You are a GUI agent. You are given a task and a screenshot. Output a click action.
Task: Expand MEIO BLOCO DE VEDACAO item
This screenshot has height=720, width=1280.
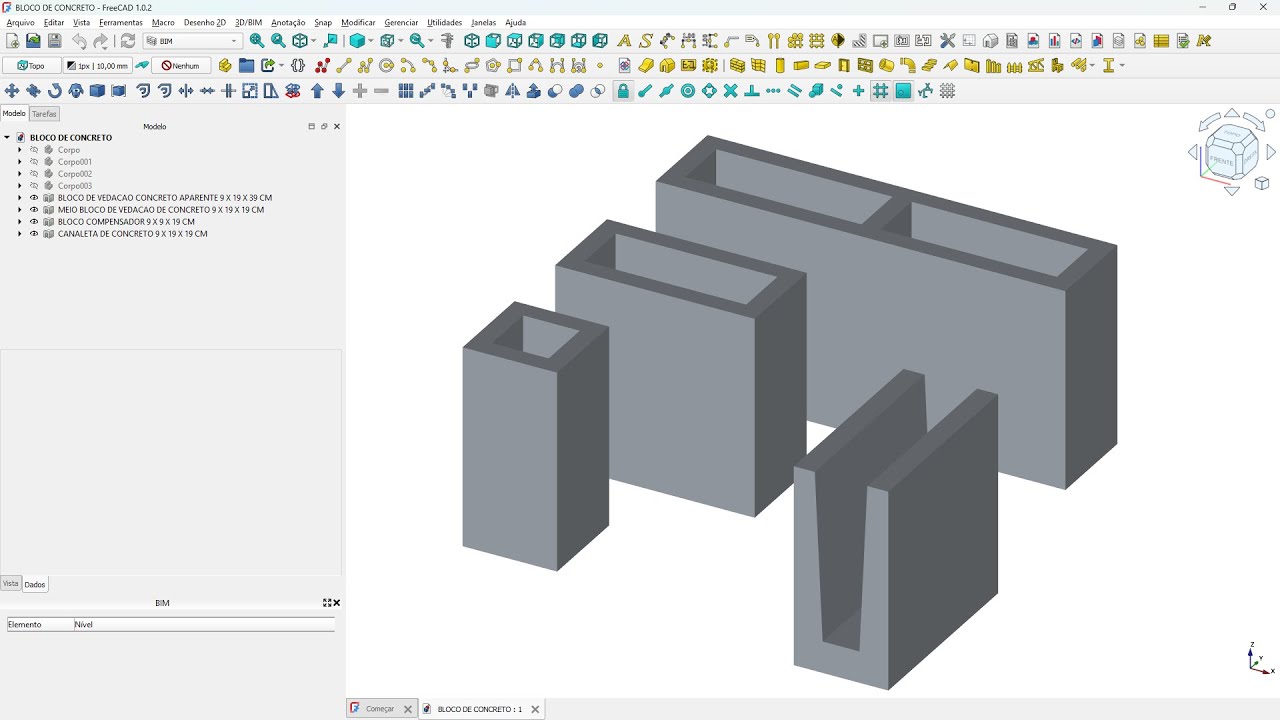(x=20, y=210)
